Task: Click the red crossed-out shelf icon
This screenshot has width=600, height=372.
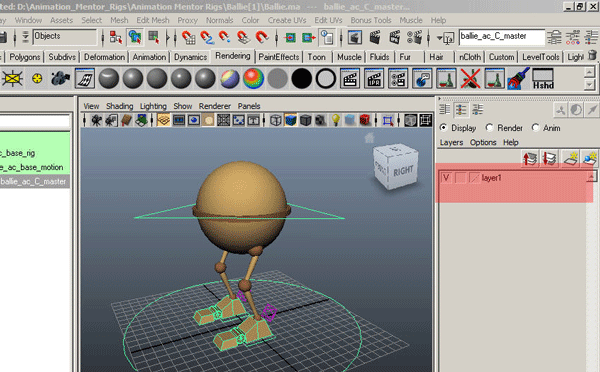Action: [x=470, y=78]
